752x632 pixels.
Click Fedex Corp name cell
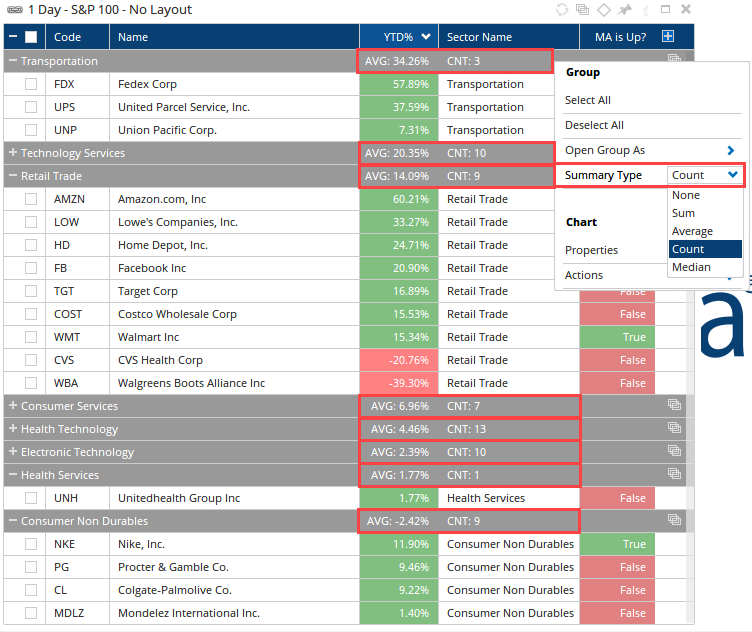point(235,84)
